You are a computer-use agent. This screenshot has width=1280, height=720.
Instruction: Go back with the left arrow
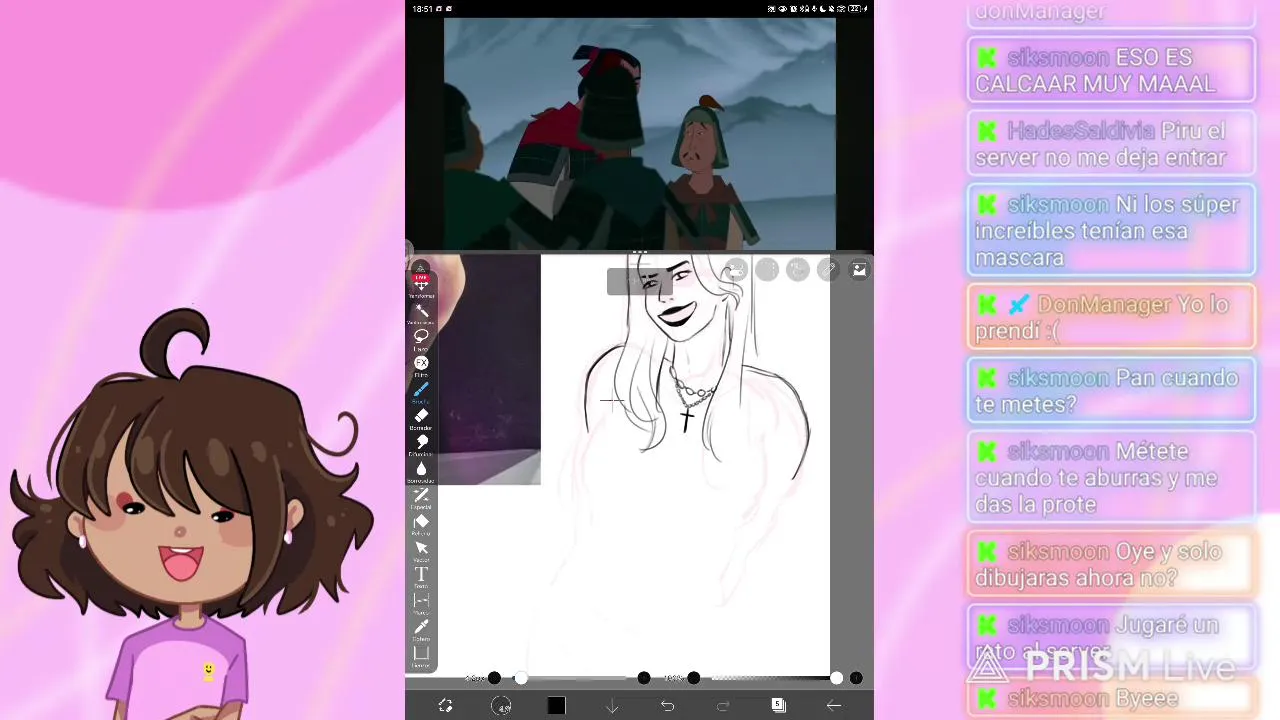click(x=833, y=705)
